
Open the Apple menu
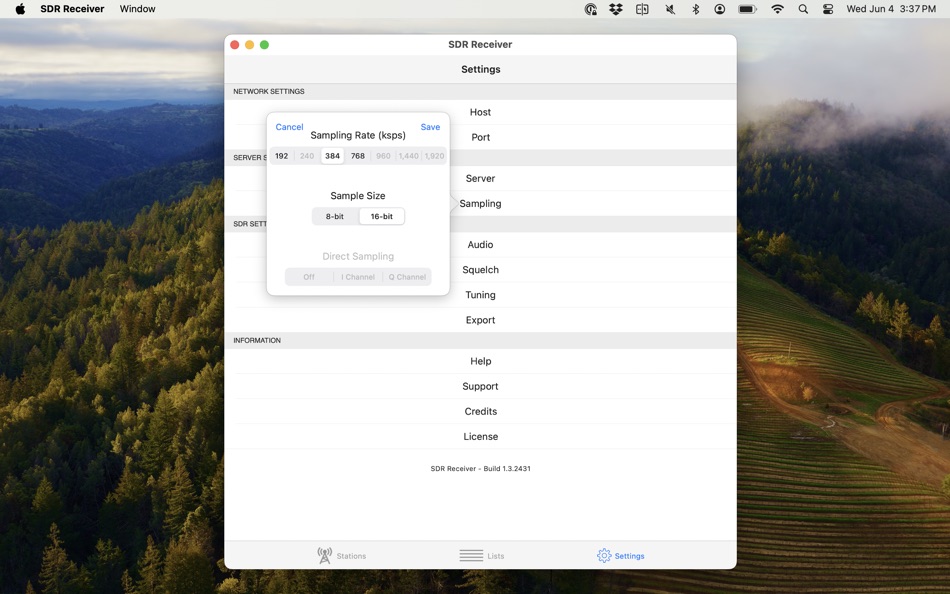point(20,8)
